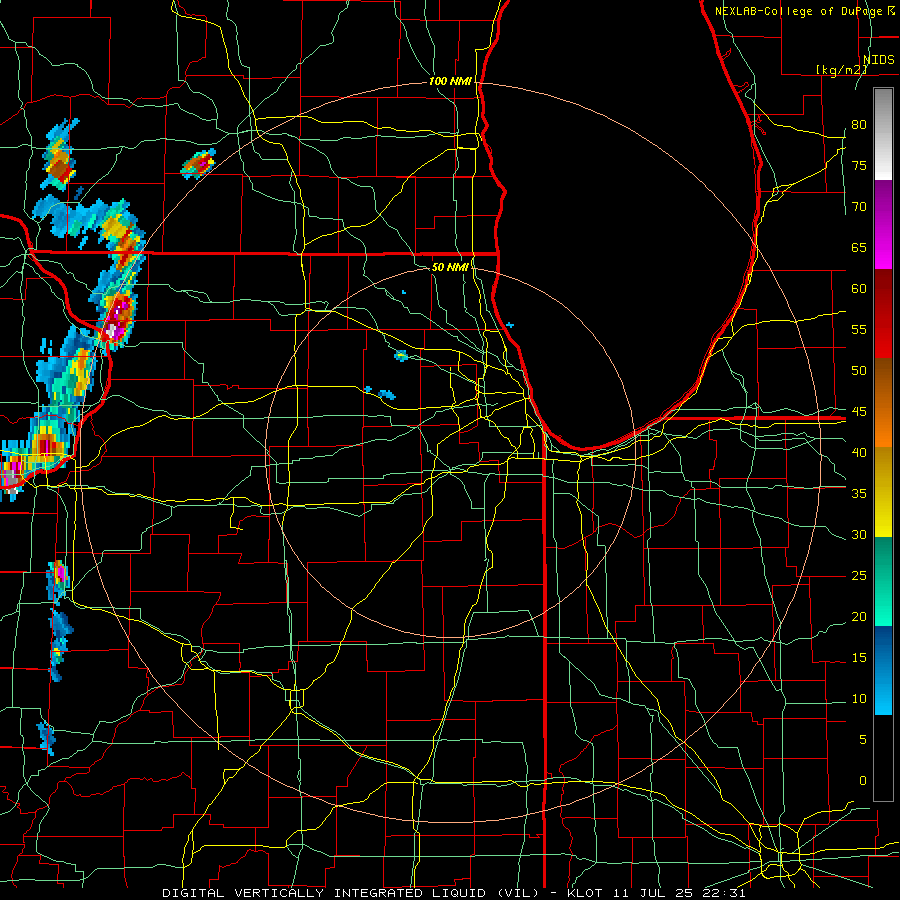Click the 45 value on the color scale
The image size is (900, 900).
coord(859,412)
